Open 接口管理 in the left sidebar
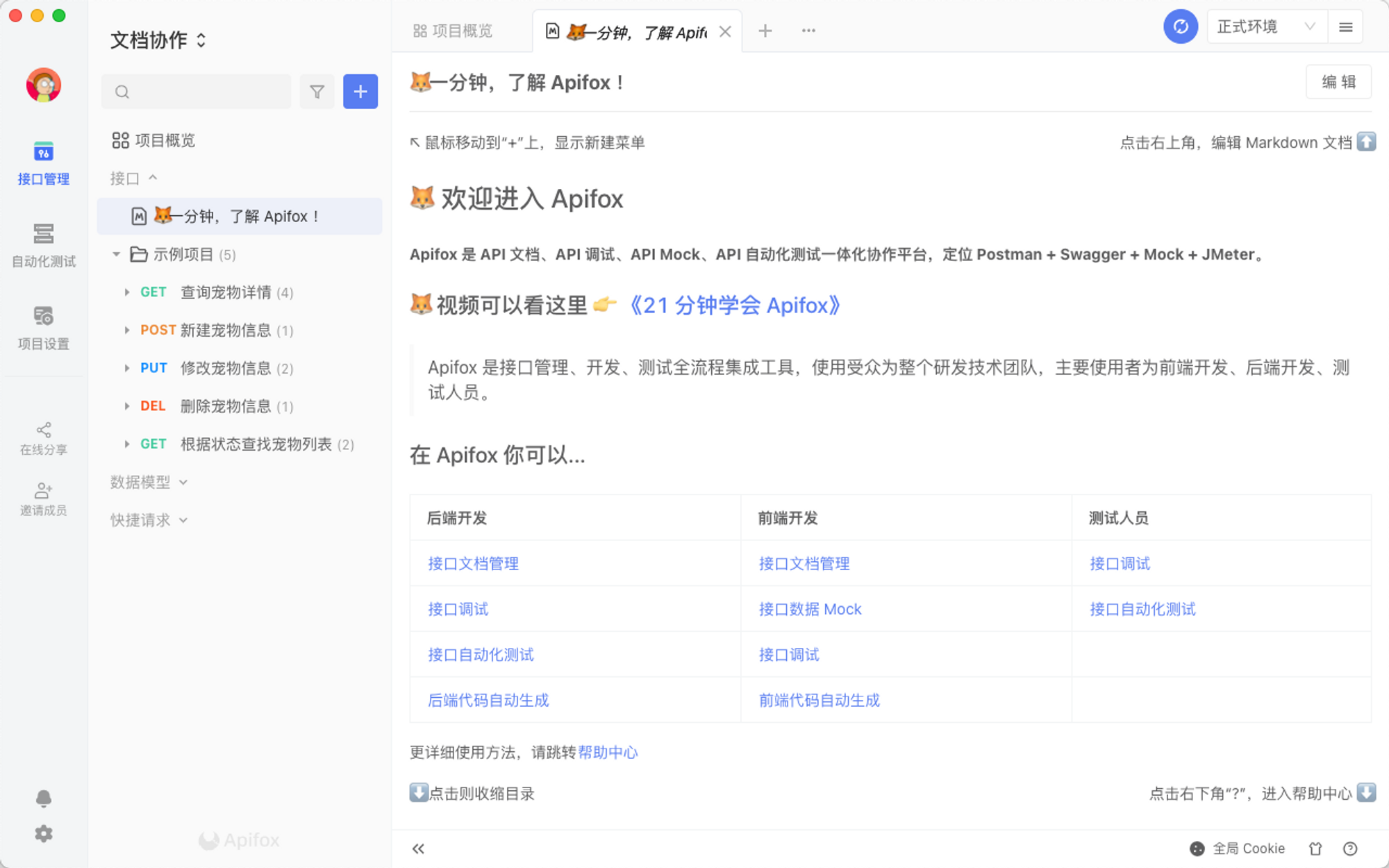 tap(43, 163)
